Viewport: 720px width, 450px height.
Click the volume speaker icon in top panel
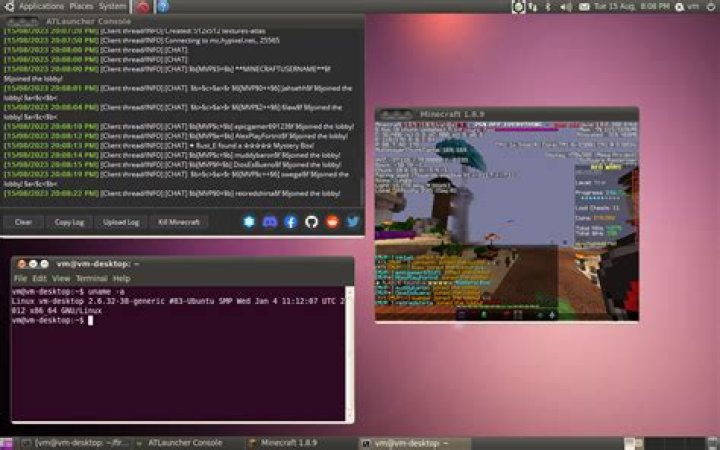tap(565, 6)
